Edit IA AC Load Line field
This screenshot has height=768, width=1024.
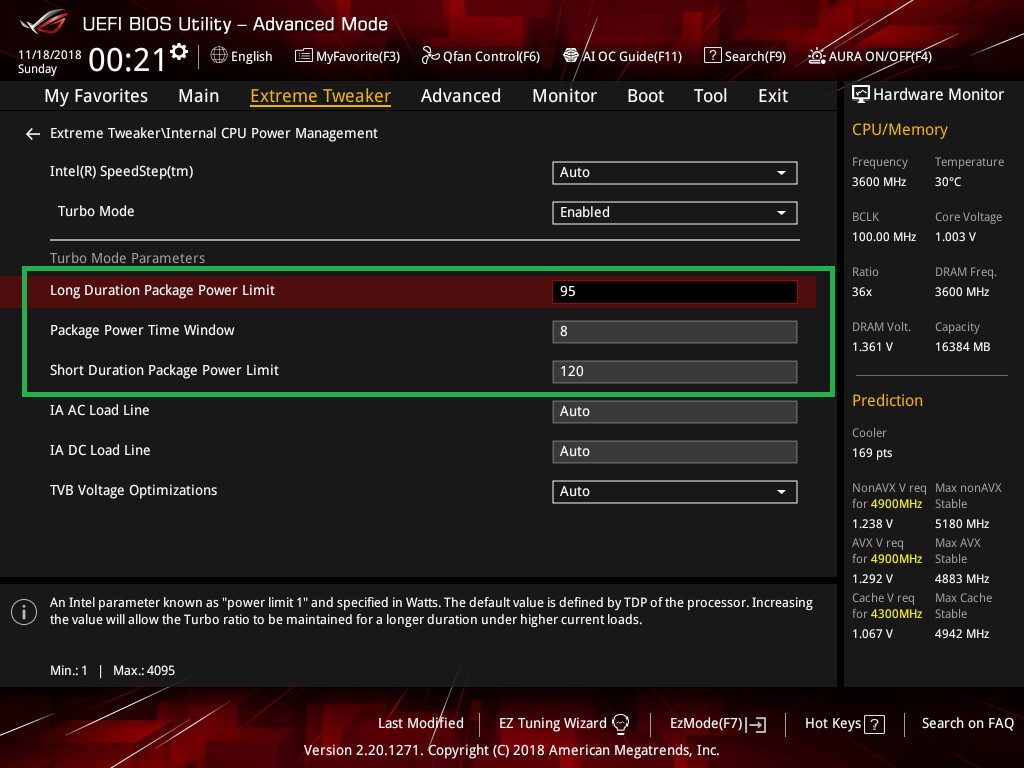click(675, 411)
